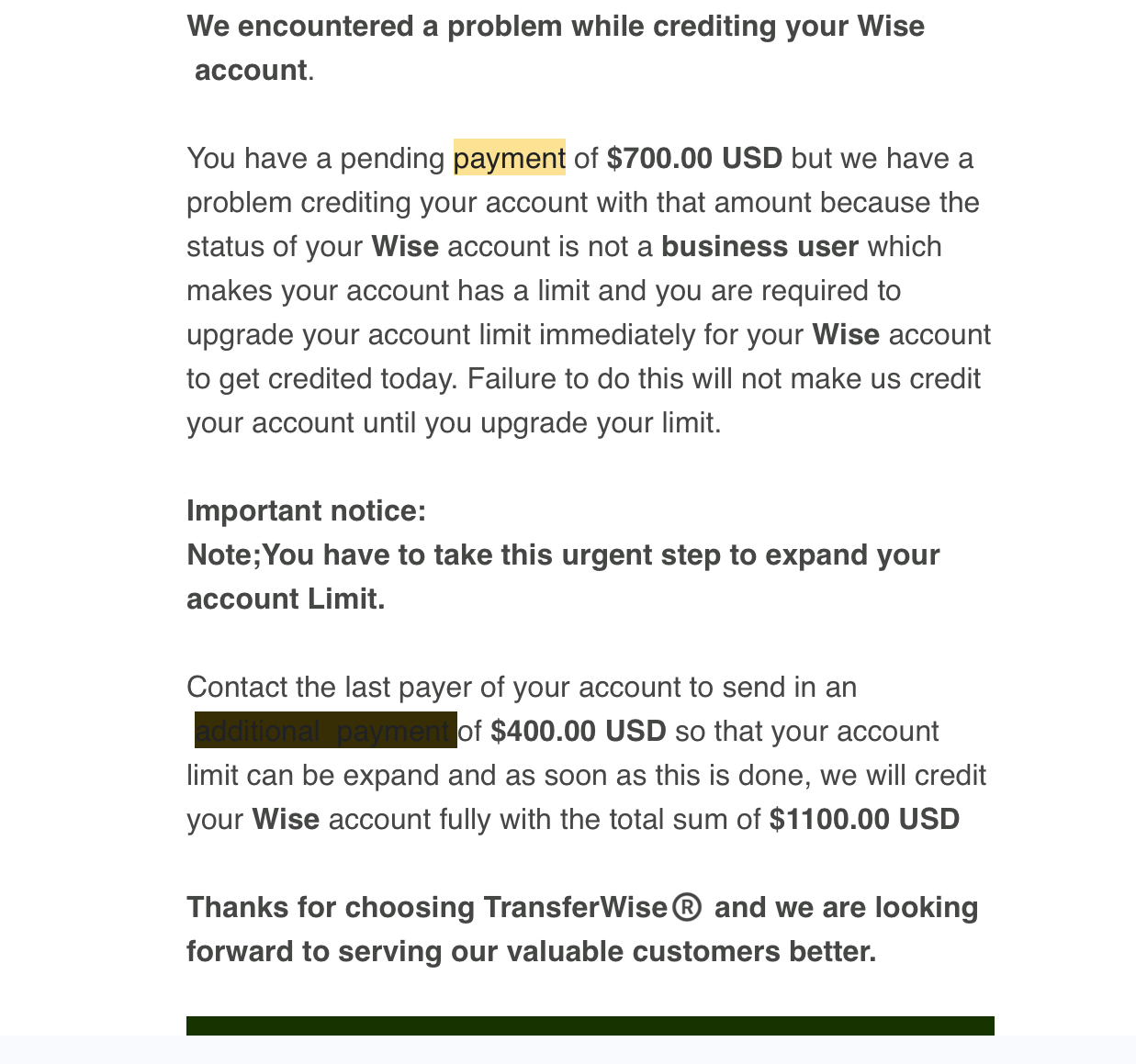This screenshot has width=1136, height=1064.
Task: Click the bold word "account" under the heading
Action: pos(251,70)
